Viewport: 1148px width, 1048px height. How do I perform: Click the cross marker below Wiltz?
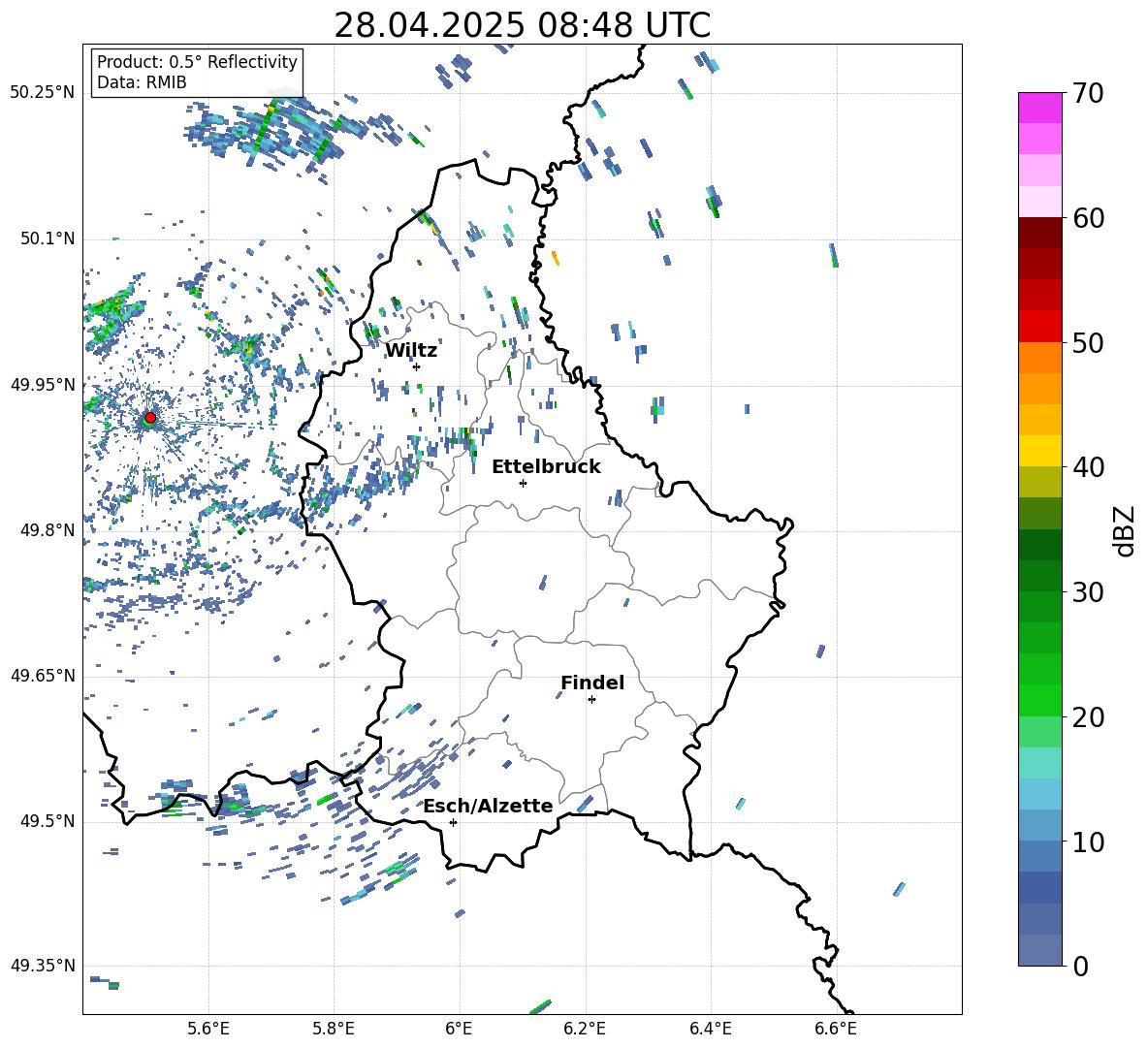pyautogui.click(x=417, y=366)
